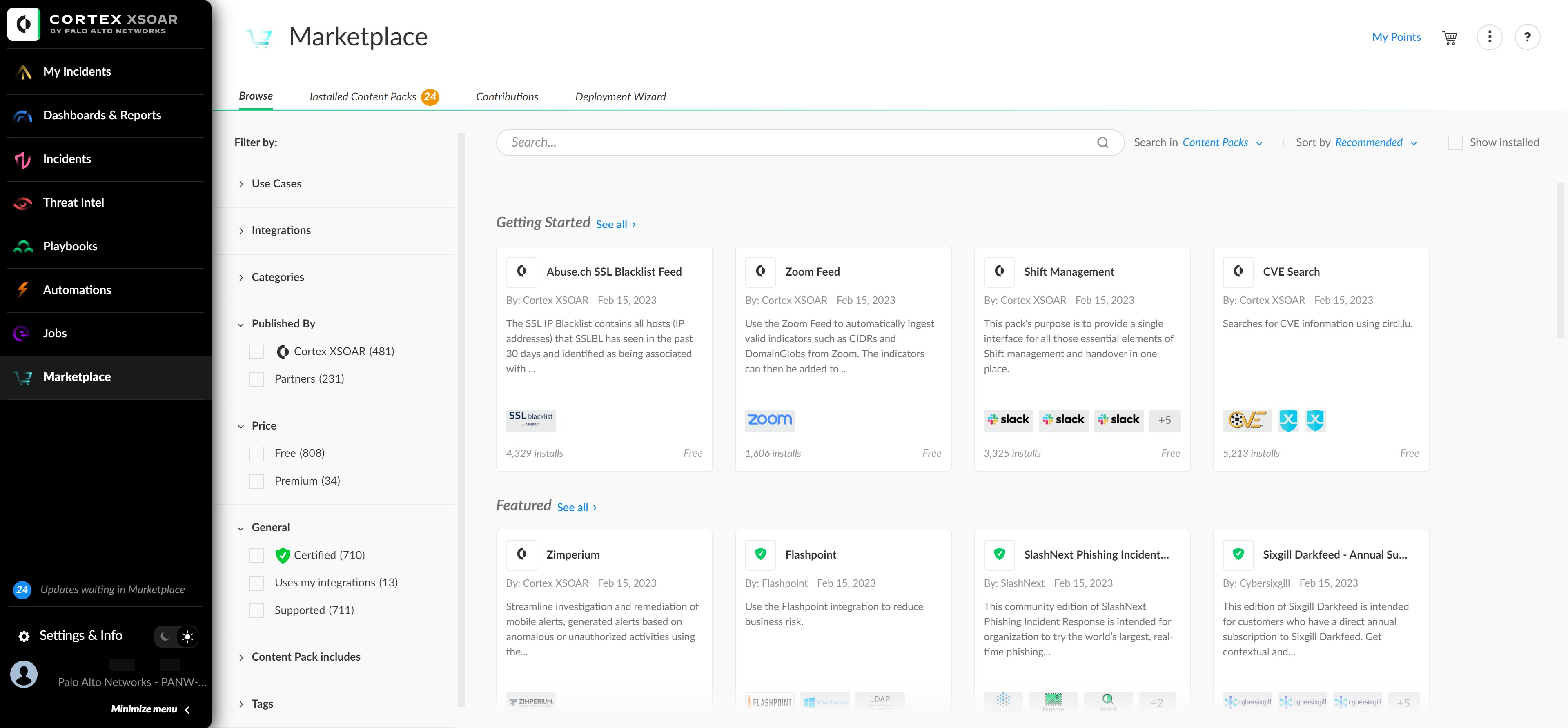Open the Contributions tab
This screenshot has height=728, width=1568.
tap(506, 96)
